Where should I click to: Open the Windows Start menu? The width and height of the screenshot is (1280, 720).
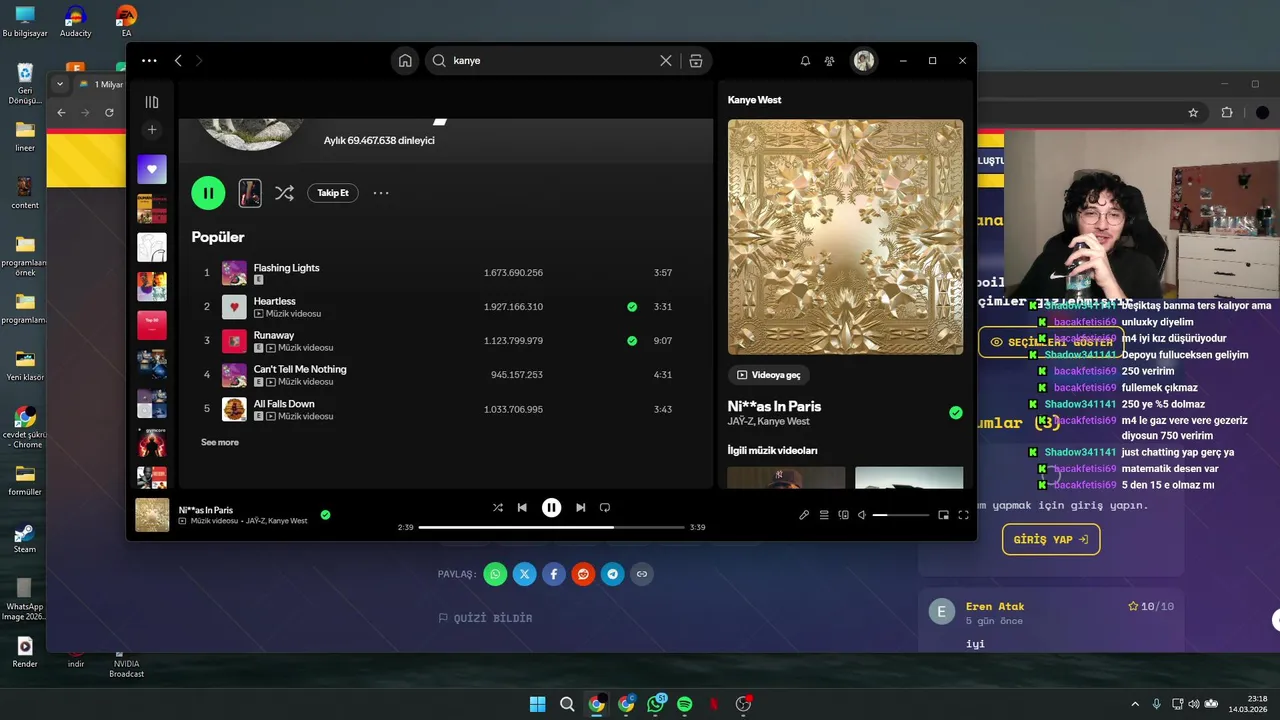[x=537, y=704]
